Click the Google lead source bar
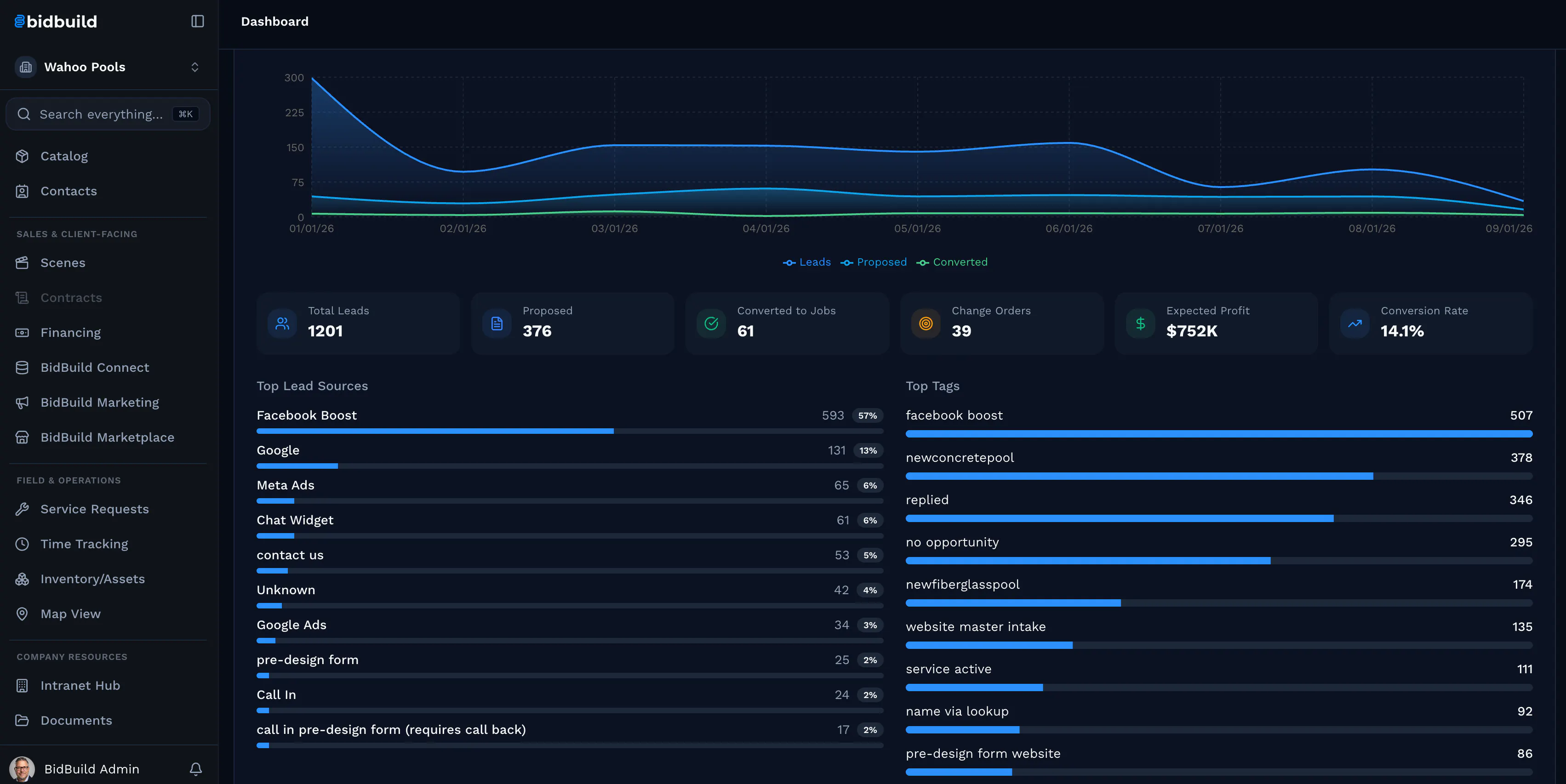 click(570, 466)
